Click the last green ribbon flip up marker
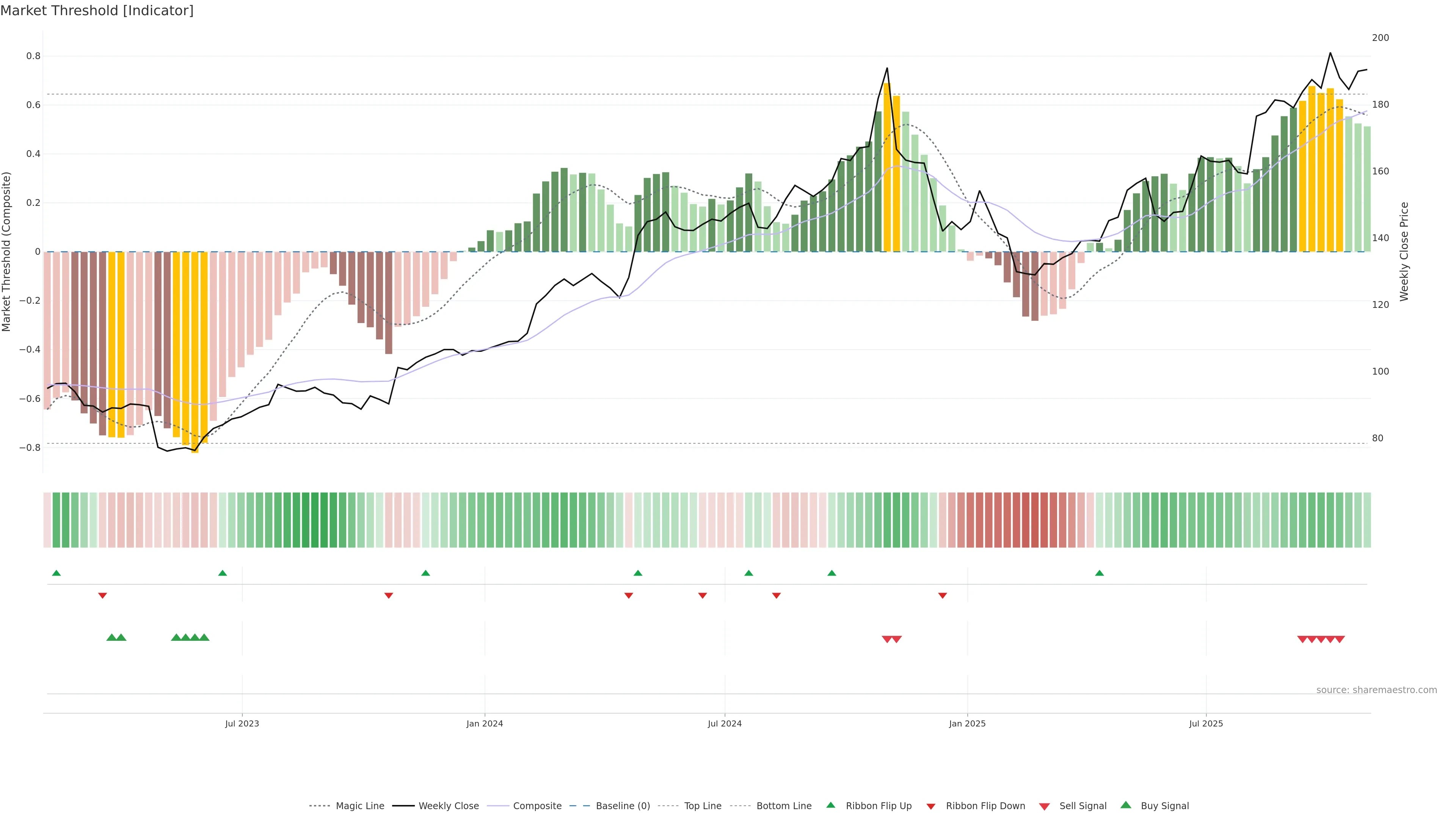The width and height of the screenshot is (1456, 819). 1099,573
